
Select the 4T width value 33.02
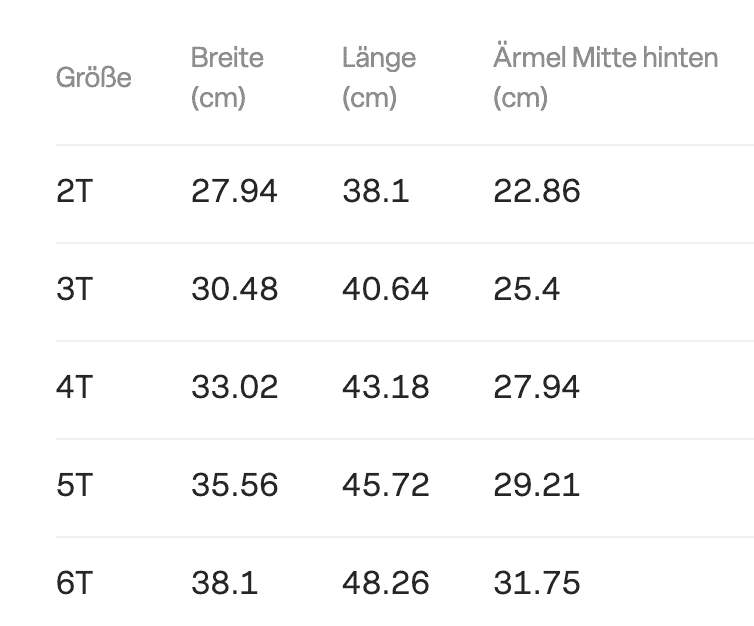[x=234, y=387]
